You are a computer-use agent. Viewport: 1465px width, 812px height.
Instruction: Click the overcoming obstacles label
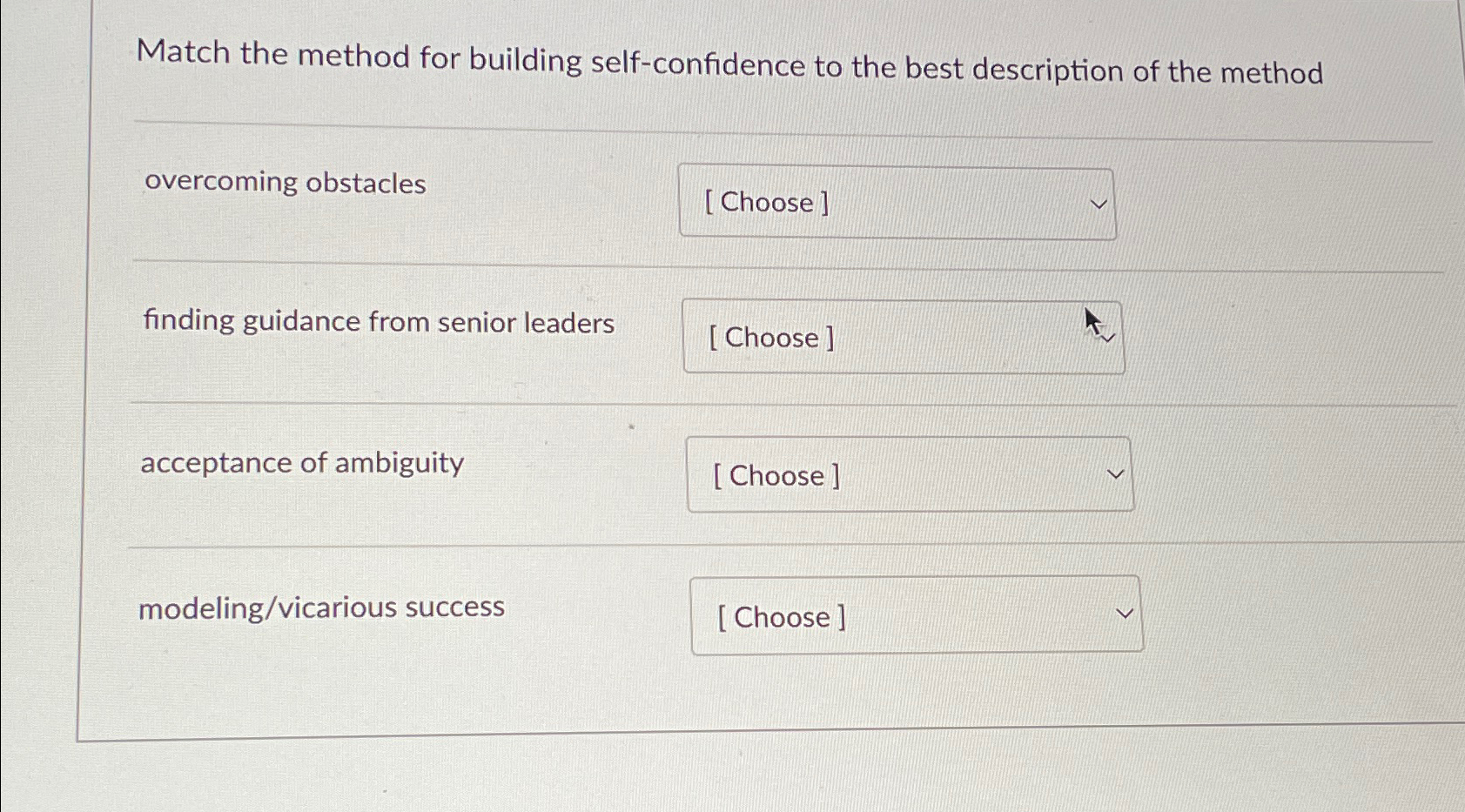[x=284, y=183]
